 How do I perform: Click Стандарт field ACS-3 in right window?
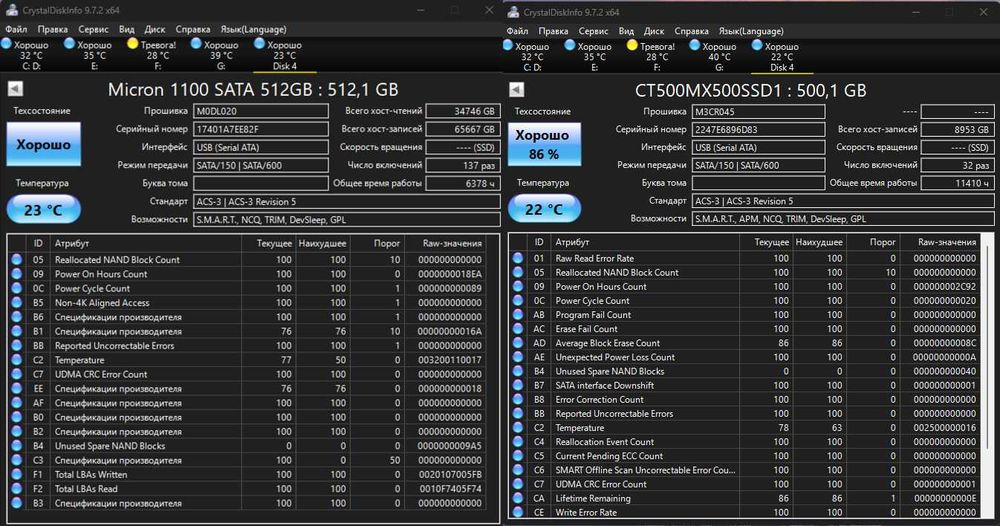(x=842, y=201)
